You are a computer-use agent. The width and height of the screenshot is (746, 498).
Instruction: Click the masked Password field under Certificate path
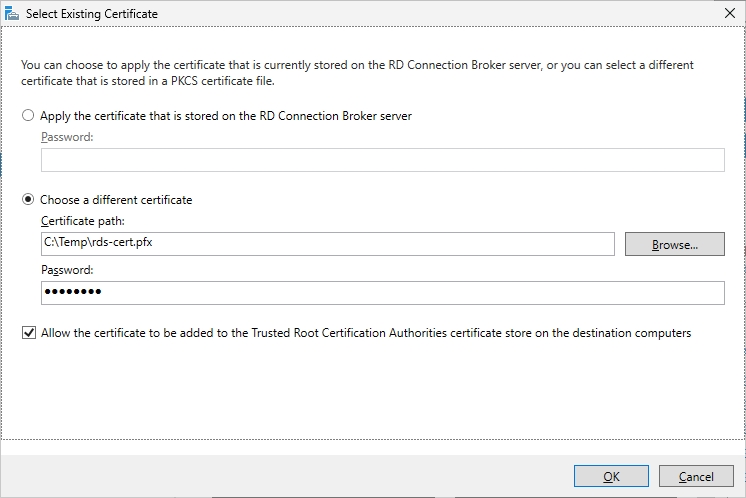[x=382, y=292]
